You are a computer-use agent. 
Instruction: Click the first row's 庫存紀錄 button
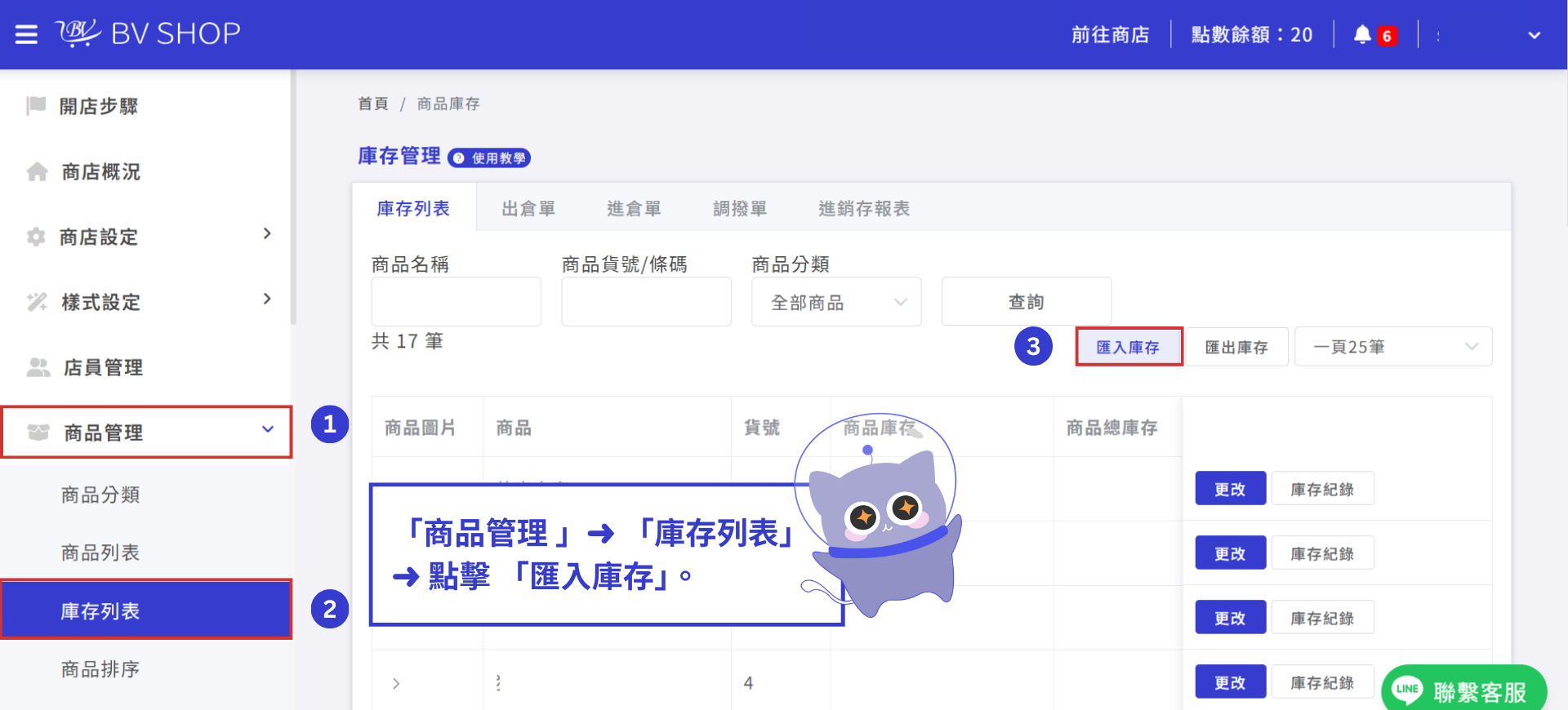point(1323,489)
